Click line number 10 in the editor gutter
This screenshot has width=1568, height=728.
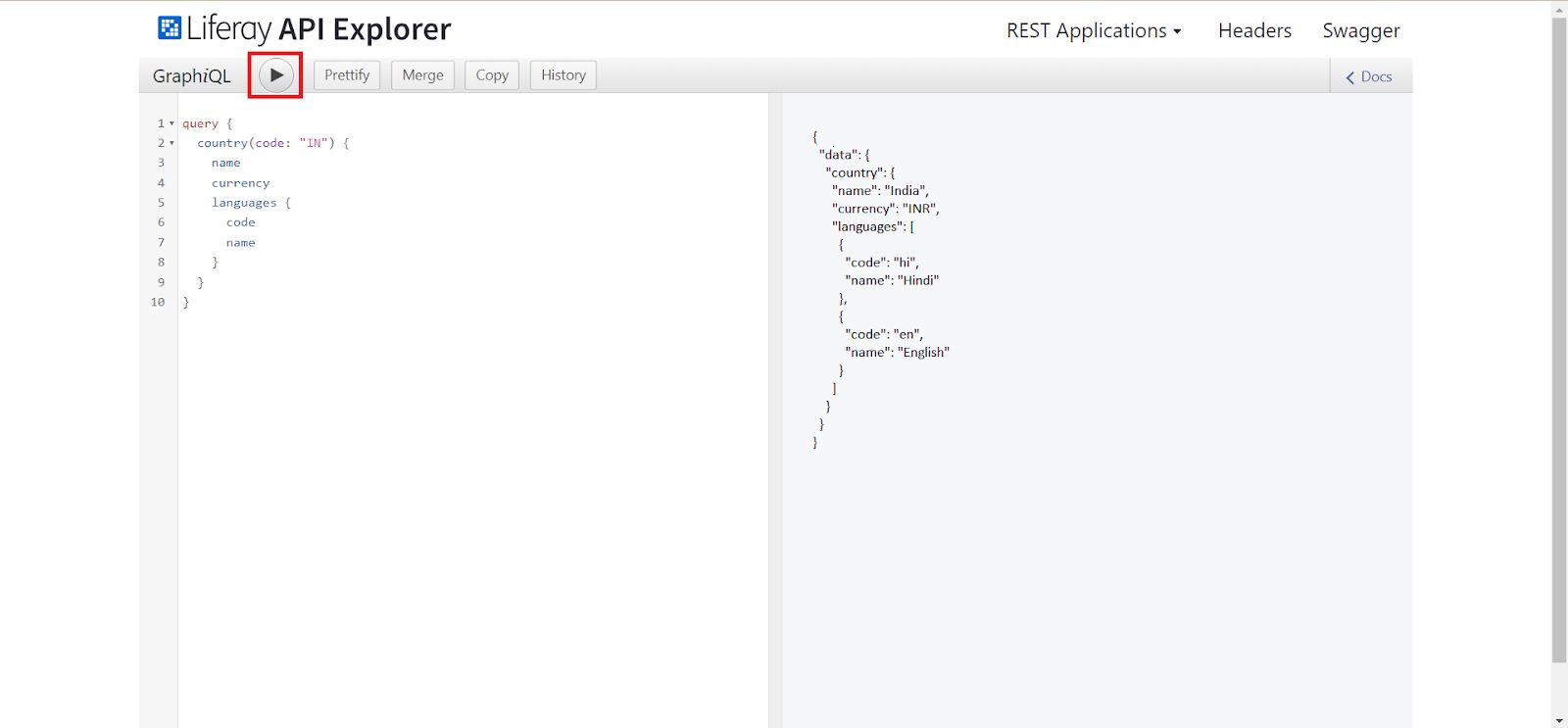coord(158,302)
